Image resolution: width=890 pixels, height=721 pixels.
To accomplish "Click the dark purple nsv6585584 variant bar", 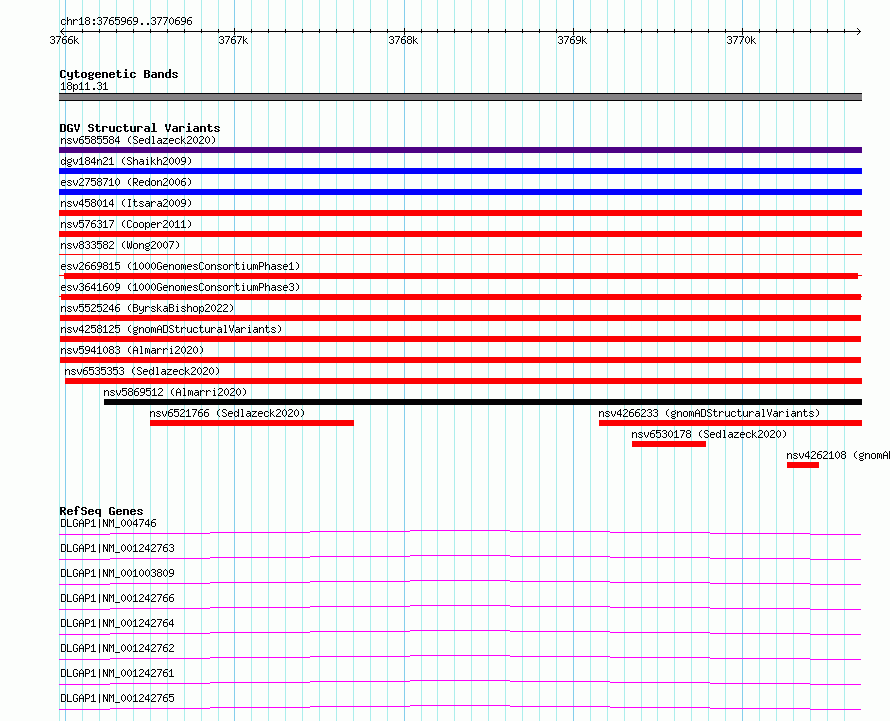I will tap(460, 150).
